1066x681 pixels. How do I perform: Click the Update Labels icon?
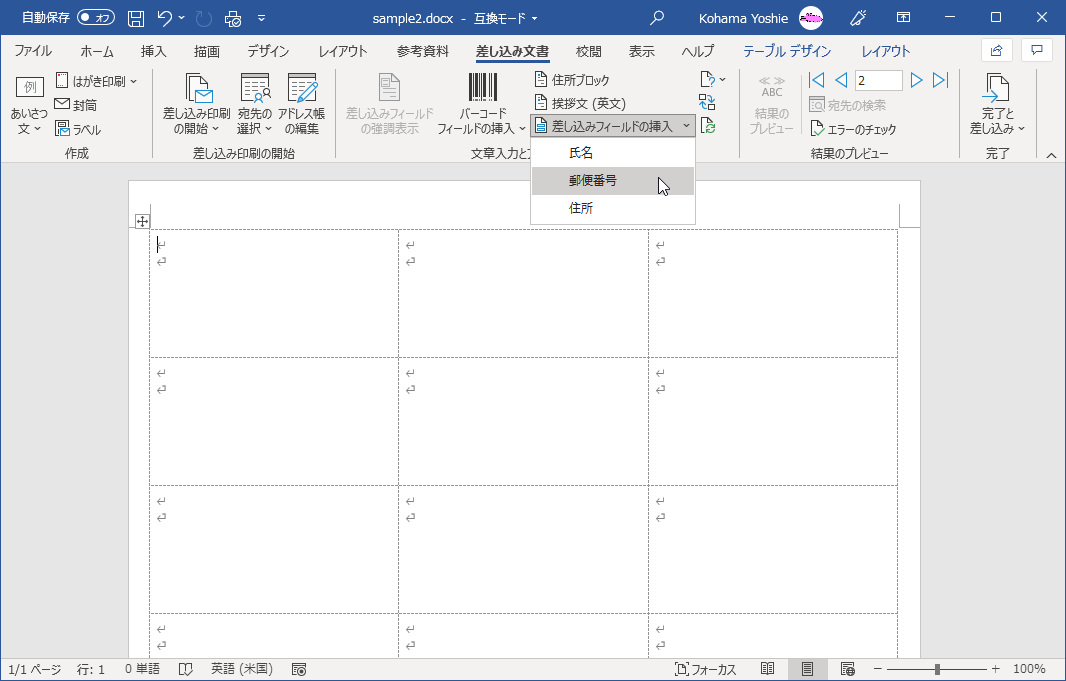coord(708,126)
